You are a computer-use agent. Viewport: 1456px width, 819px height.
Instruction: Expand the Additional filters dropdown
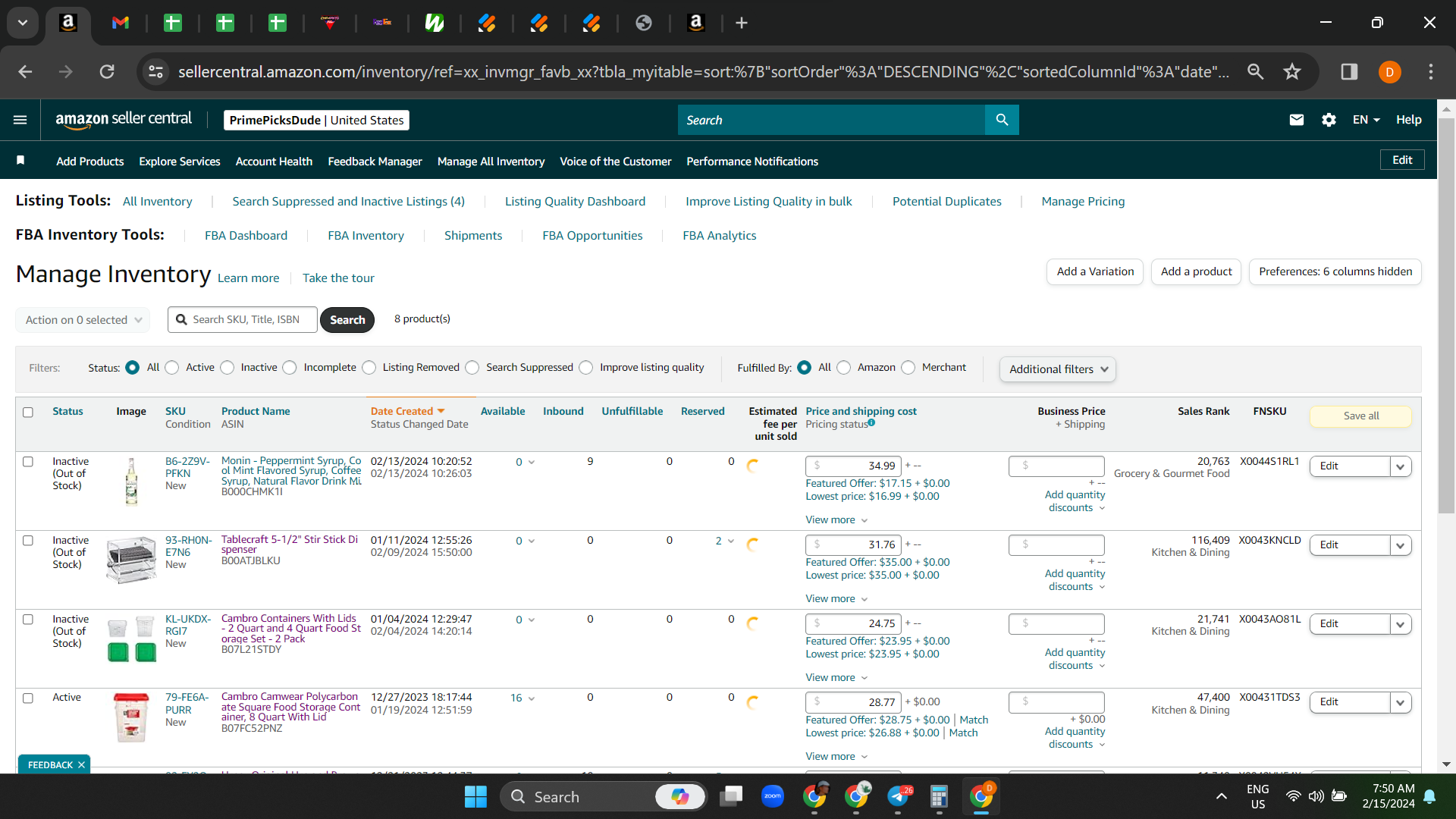pos(1058,369)
